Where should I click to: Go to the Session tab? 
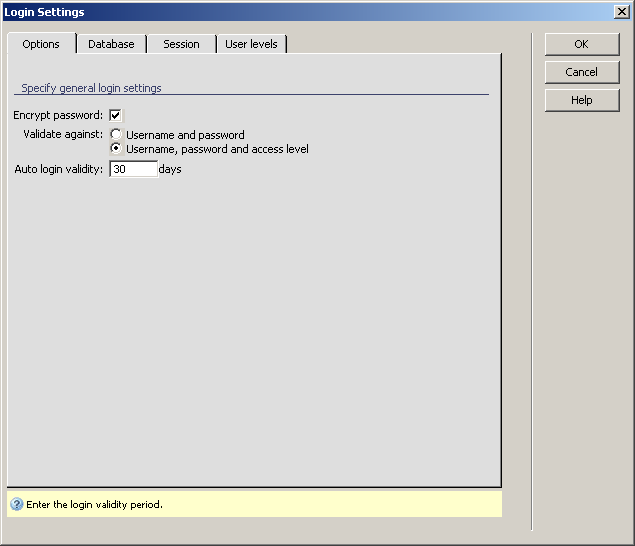(181, 44)
